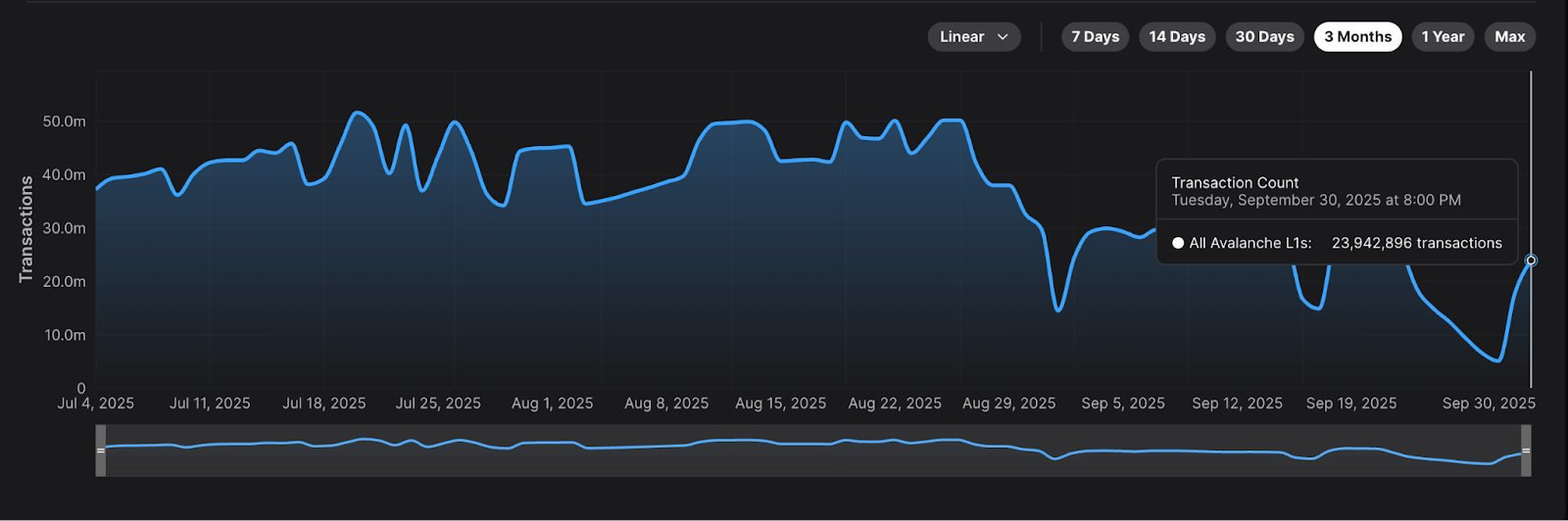This screenshot has height=521, width=1568.
Task: Click the 23,942,896 transactions value
Action: [x=1416, y=243]
